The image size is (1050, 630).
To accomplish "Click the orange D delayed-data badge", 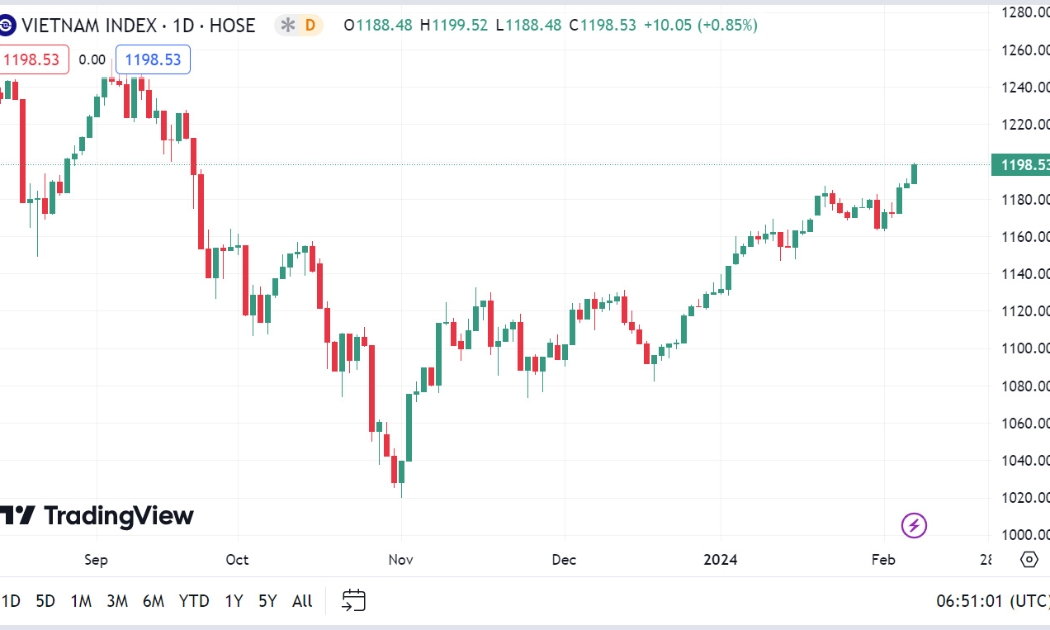I will click(x=310, y=25).
